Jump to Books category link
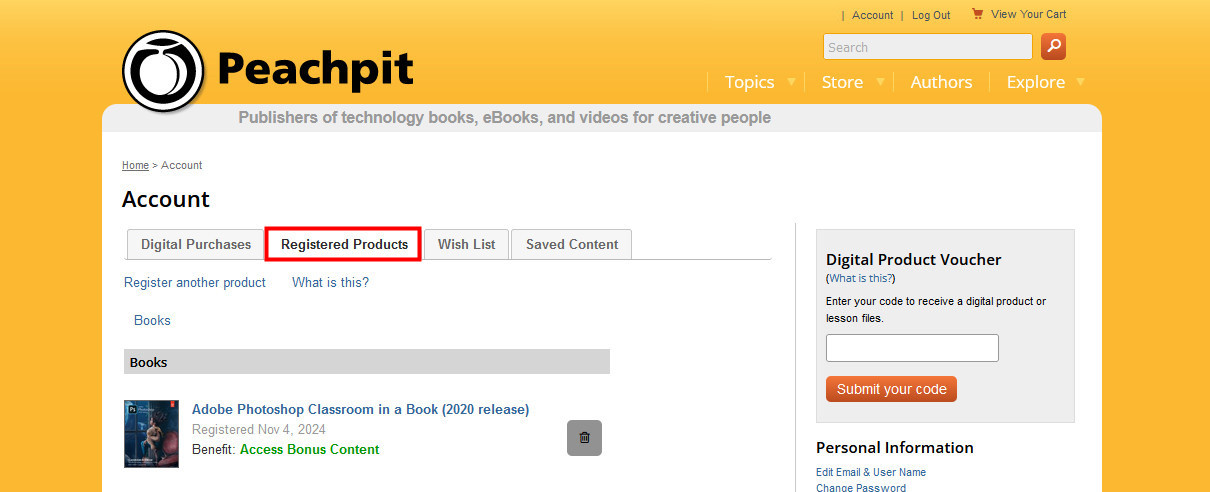Image resolution: width=1210 pixels, height=492 pixels. [152, 320]
